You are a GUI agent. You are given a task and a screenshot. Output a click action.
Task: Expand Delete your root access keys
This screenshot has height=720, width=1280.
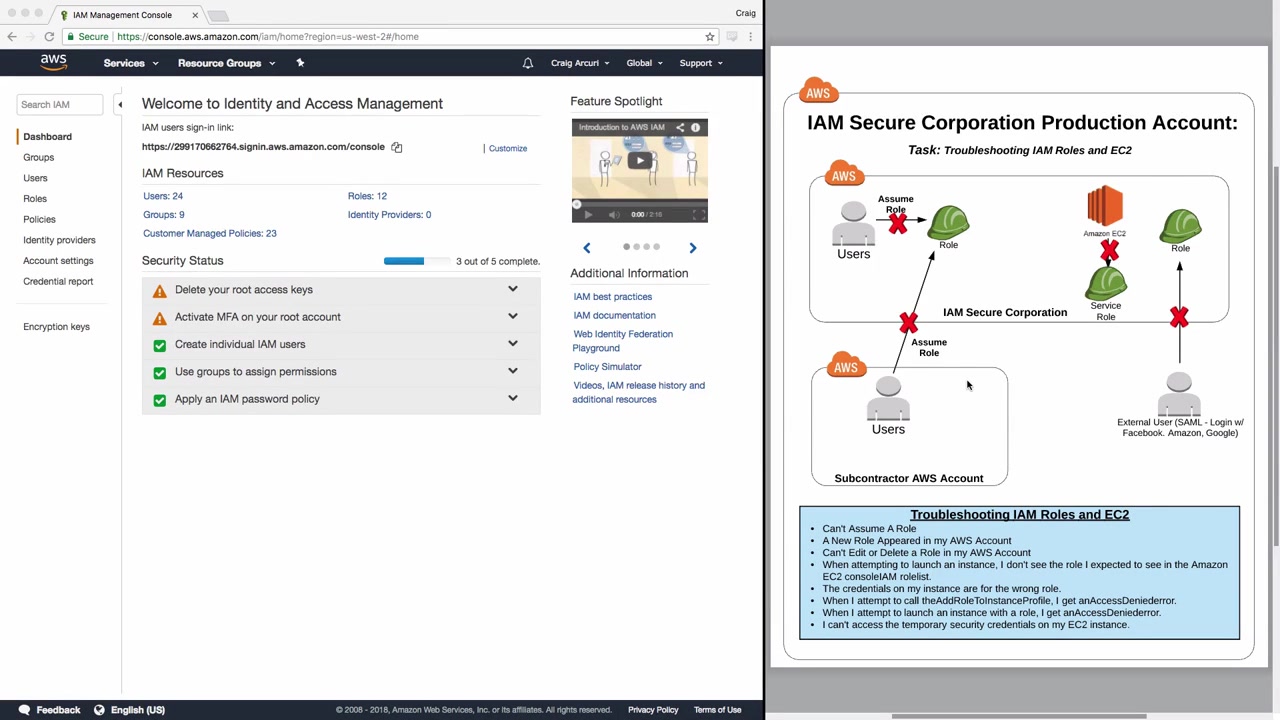click(x=512, y=290)
